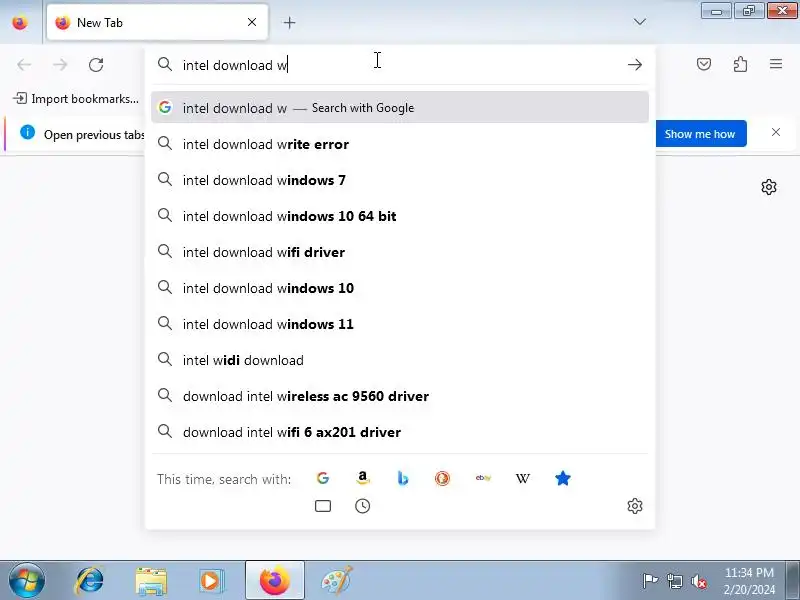Personalize New Tab gear icon
Screen dimensions: 800x600
pos(769,187)
